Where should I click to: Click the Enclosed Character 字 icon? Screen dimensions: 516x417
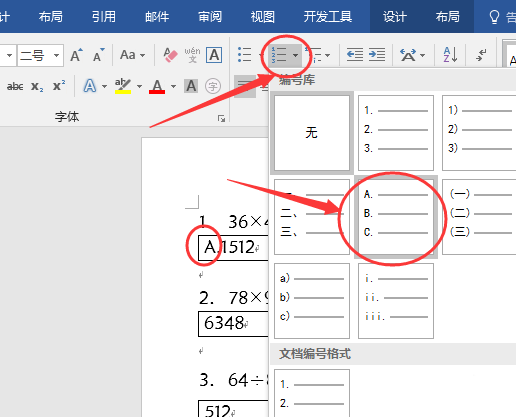213,87
